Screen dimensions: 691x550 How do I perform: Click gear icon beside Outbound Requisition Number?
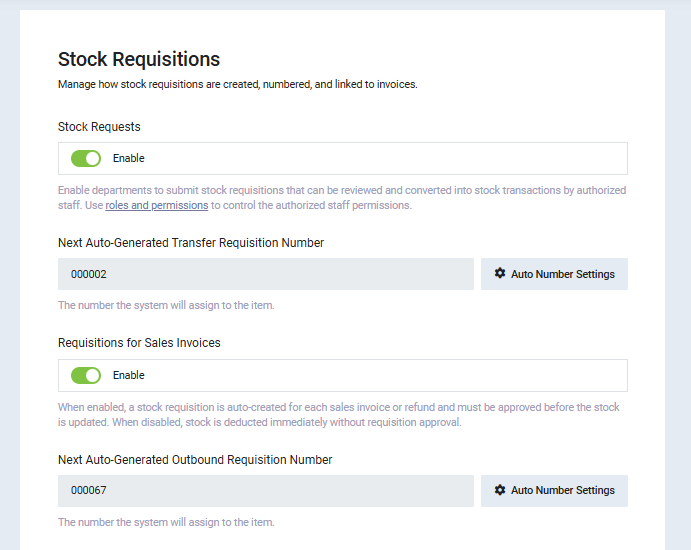500,491
